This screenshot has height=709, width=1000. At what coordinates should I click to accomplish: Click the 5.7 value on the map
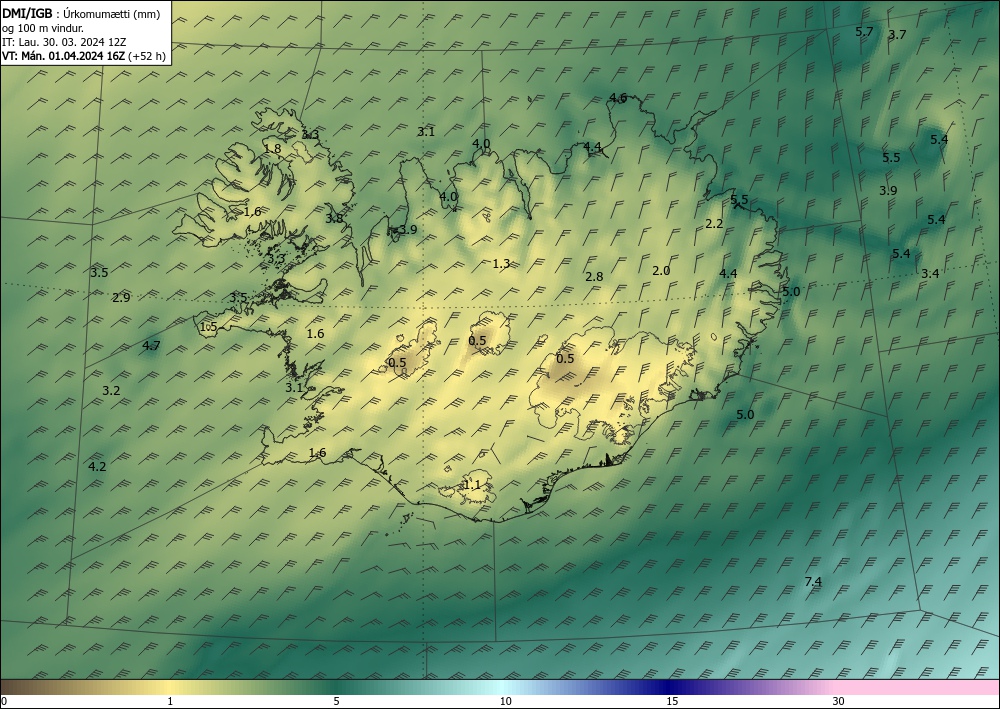[x=864, y=32]
